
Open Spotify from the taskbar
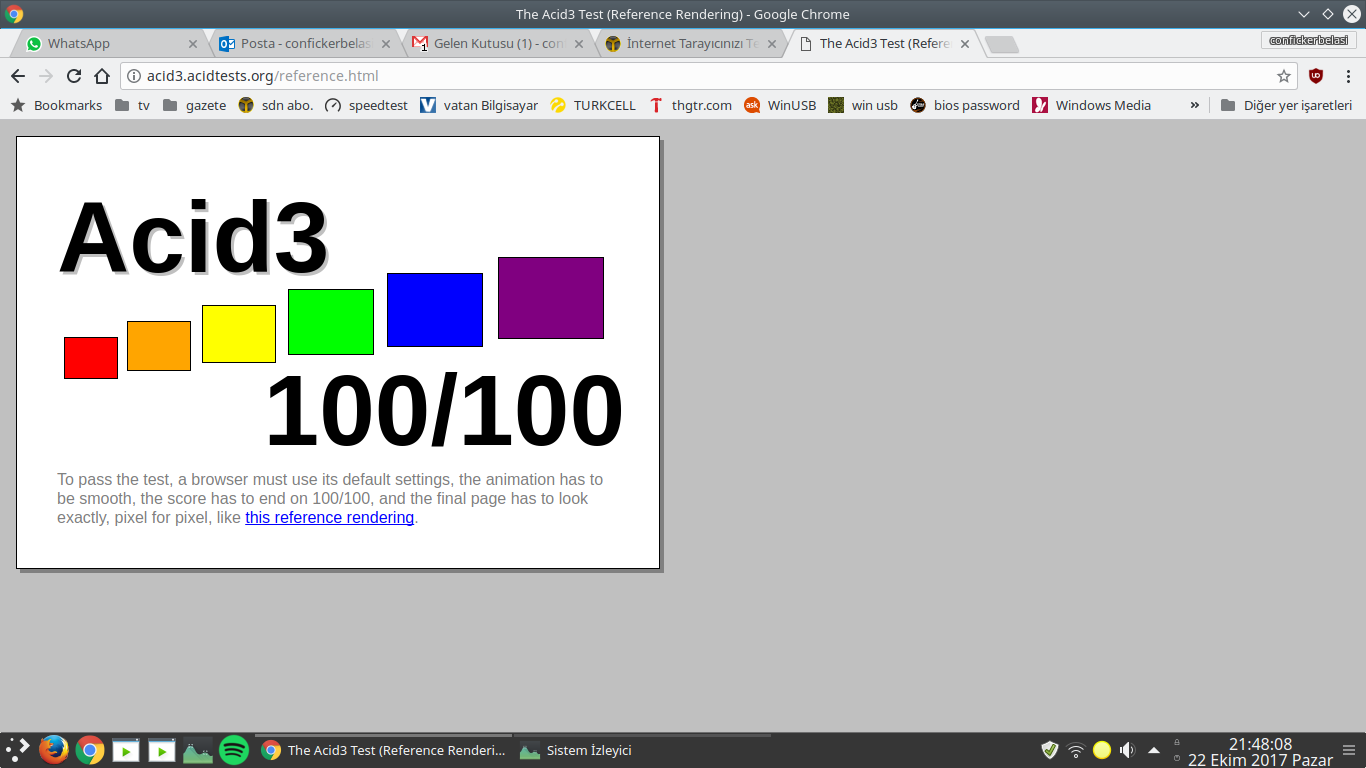pos(234,750)
